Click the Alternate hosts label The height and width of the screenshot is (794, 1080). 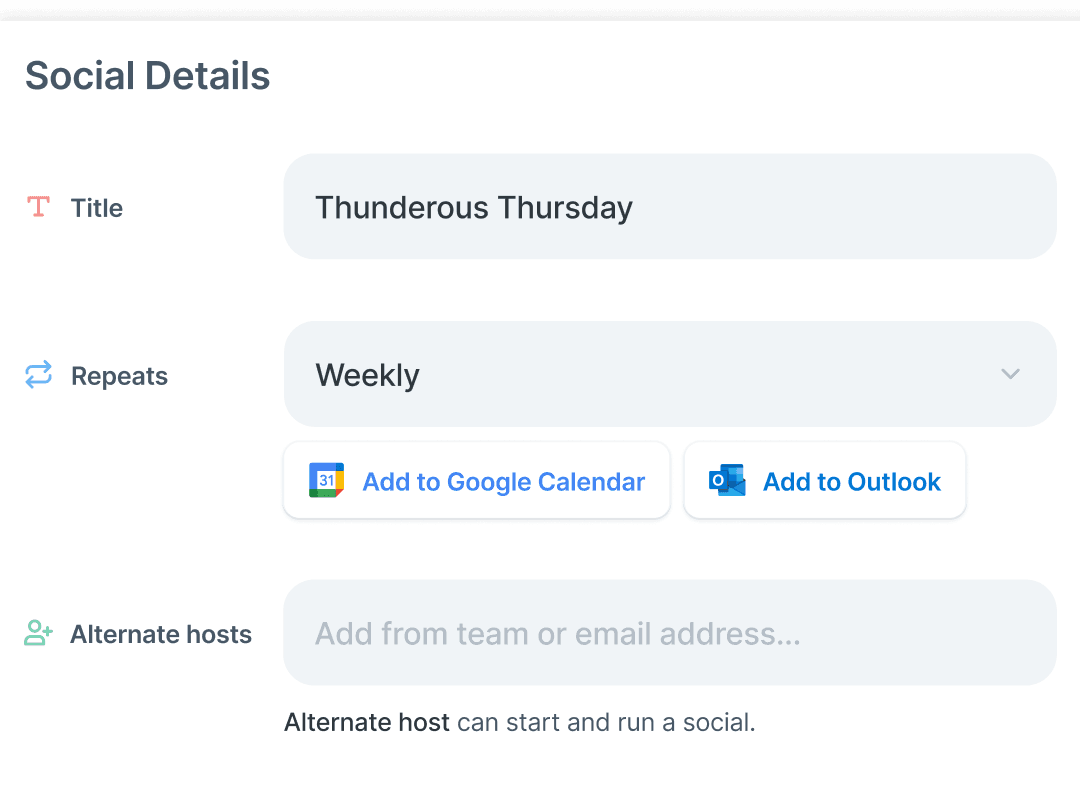(161, 633)
